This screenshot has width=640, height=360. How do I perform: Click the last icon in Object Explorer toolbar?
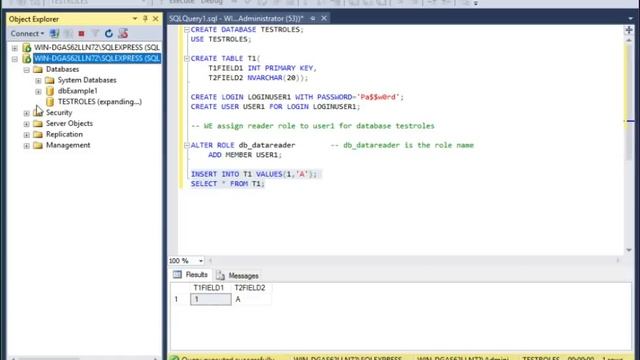click(x=123, y=33)
